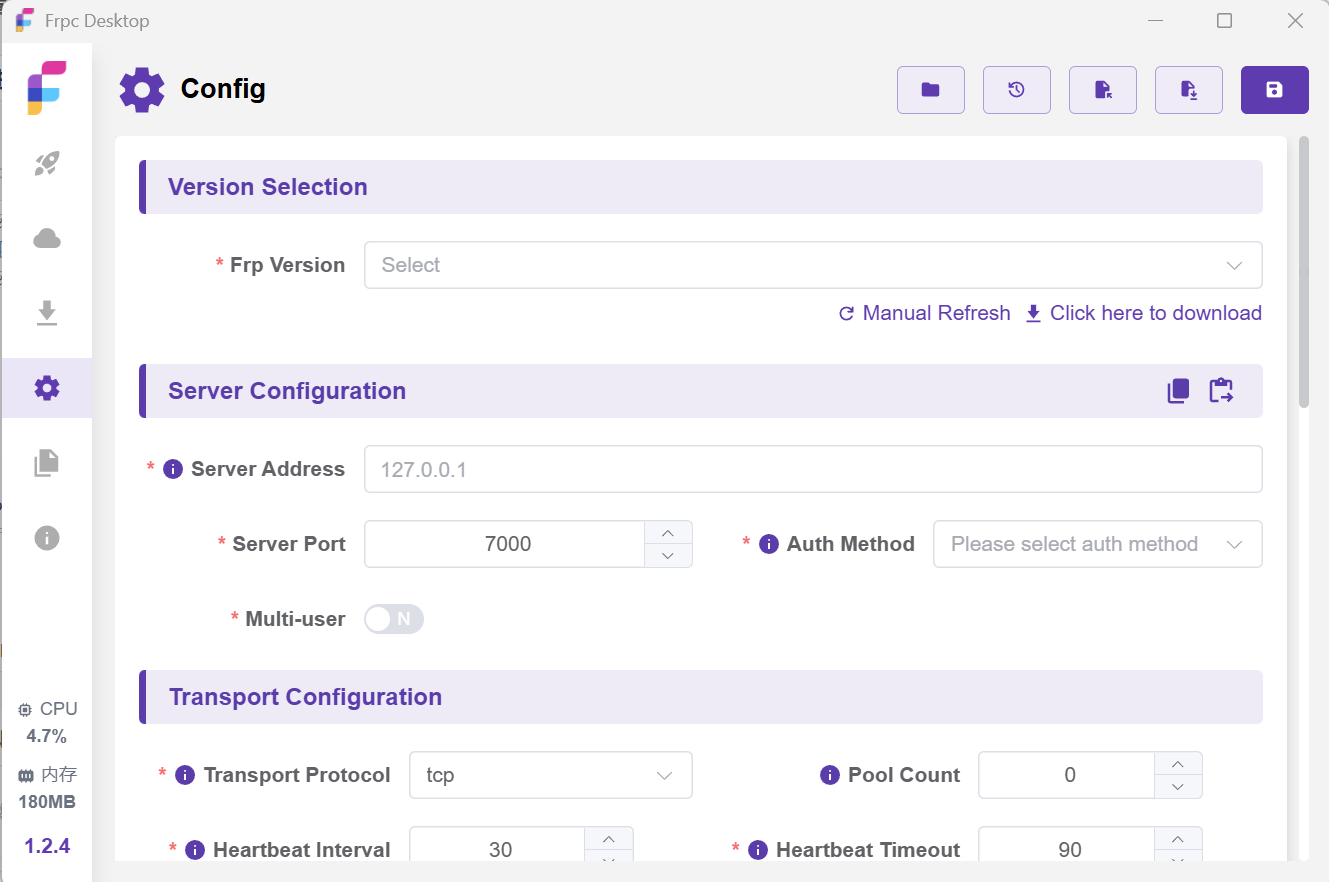This screenshot has height=882, width=1329.
Task: Click the info icon beside Server Address
Action: (x=173, y=469)
